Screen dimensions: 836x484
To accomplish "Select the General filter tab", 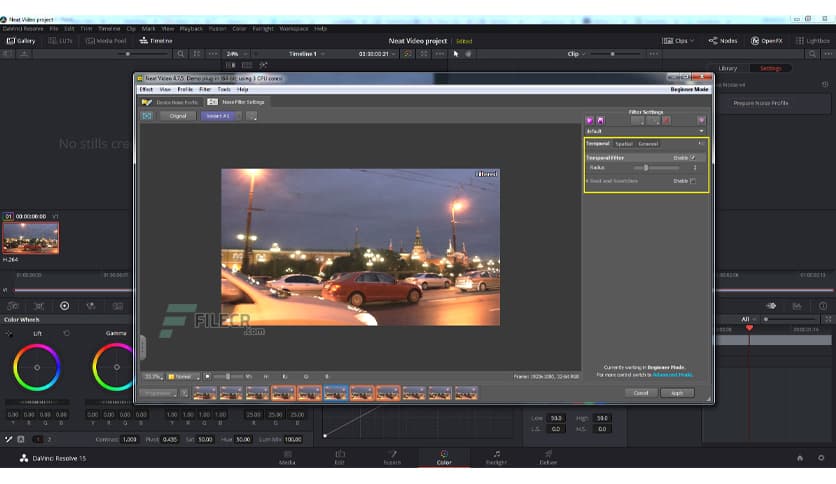I will 648,144.
